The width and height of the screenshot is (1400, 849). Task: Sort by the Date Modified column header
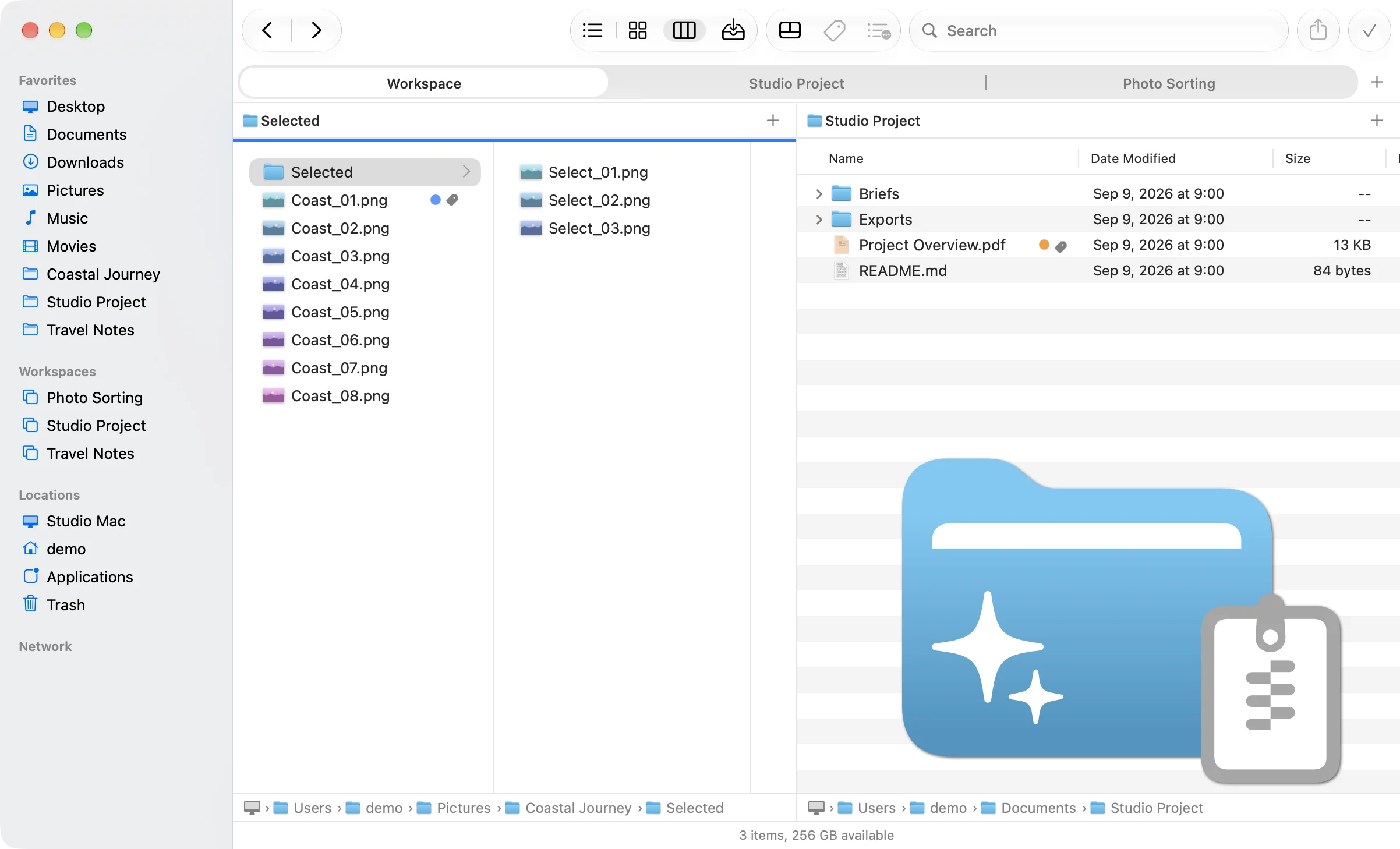pyautogui.click(x=1133, y=158)
